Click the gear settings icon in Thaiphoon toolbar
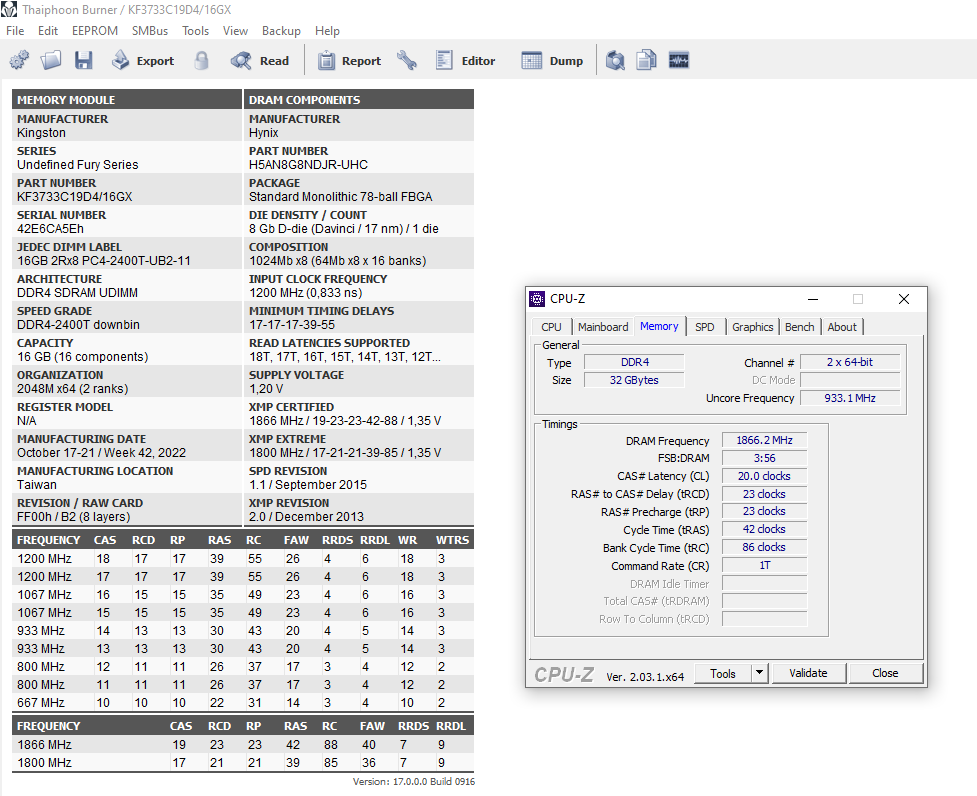 tap(19, 60)
